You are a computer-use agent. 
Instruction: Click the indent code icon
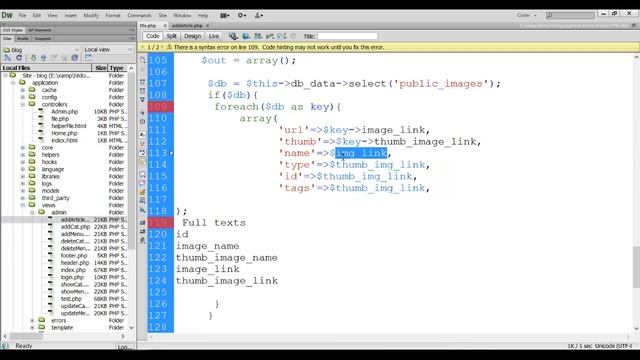pos(142,222)
